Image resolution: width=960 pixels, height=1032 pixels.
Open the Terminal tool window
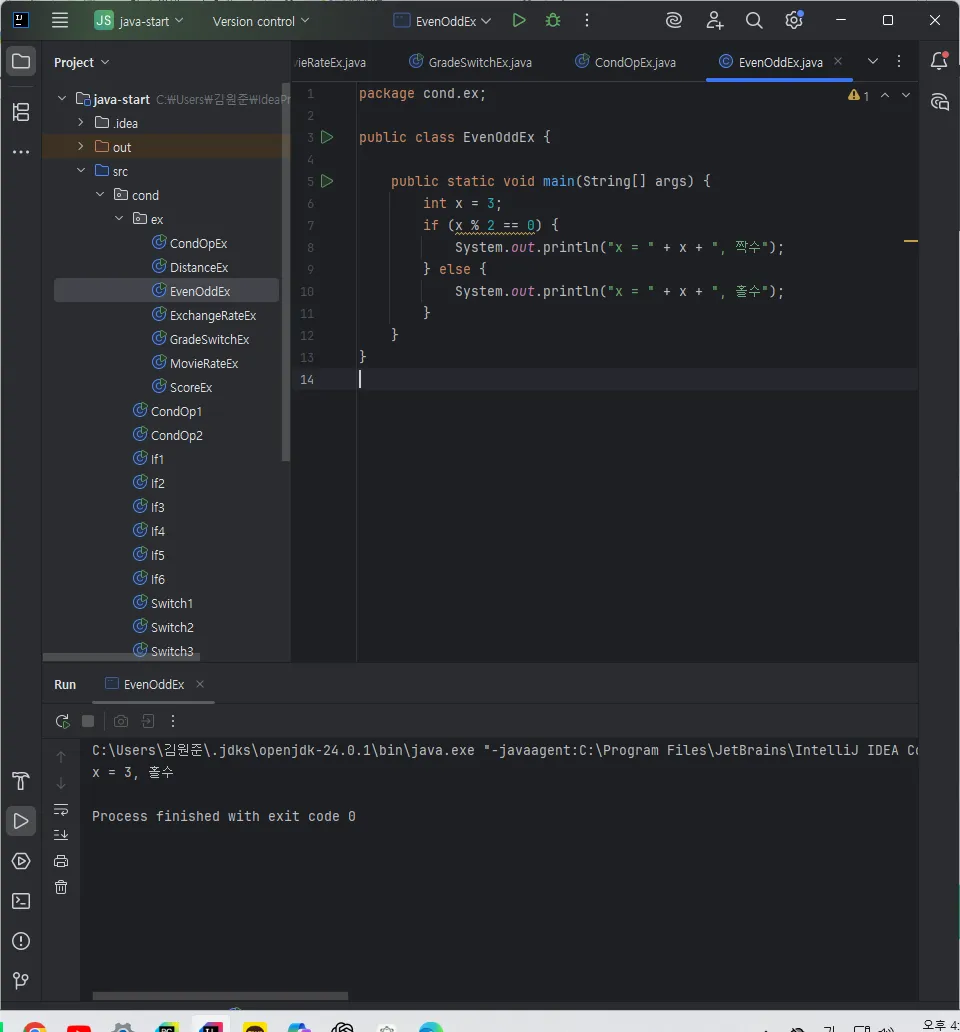click(21, 901)
